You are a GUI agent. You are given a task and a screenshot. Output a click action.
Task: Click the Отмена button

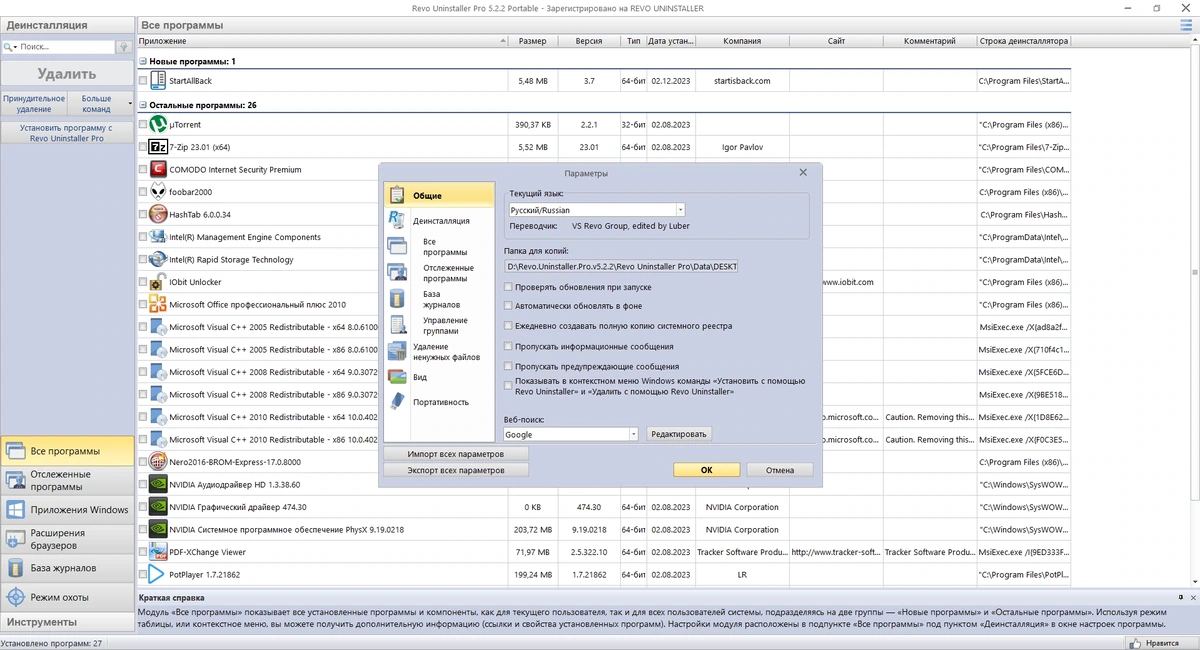(x=780, y=470)
